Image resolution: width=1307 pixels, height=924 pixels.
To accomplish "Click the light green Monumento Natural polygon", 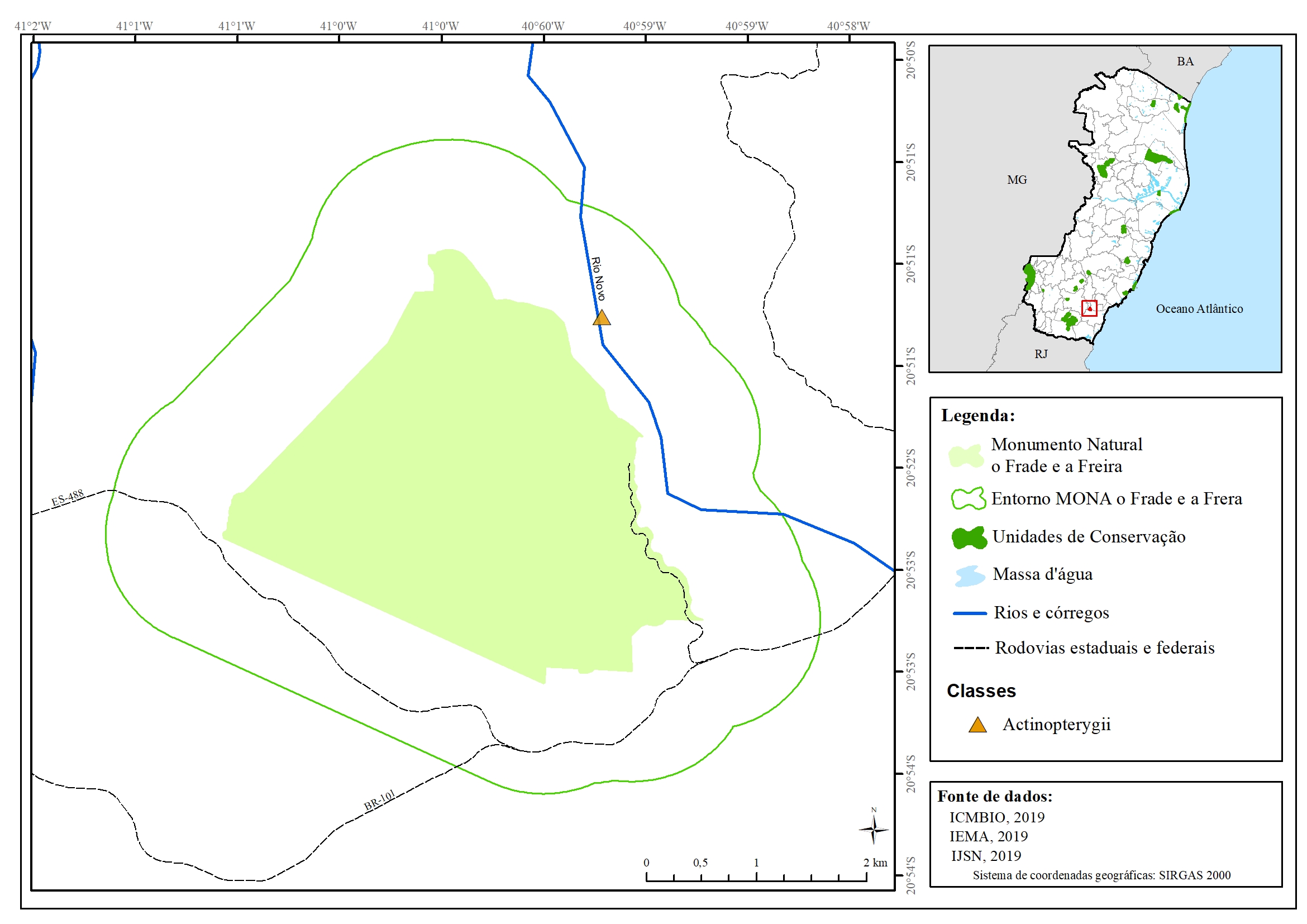I will tap(455, 484).
